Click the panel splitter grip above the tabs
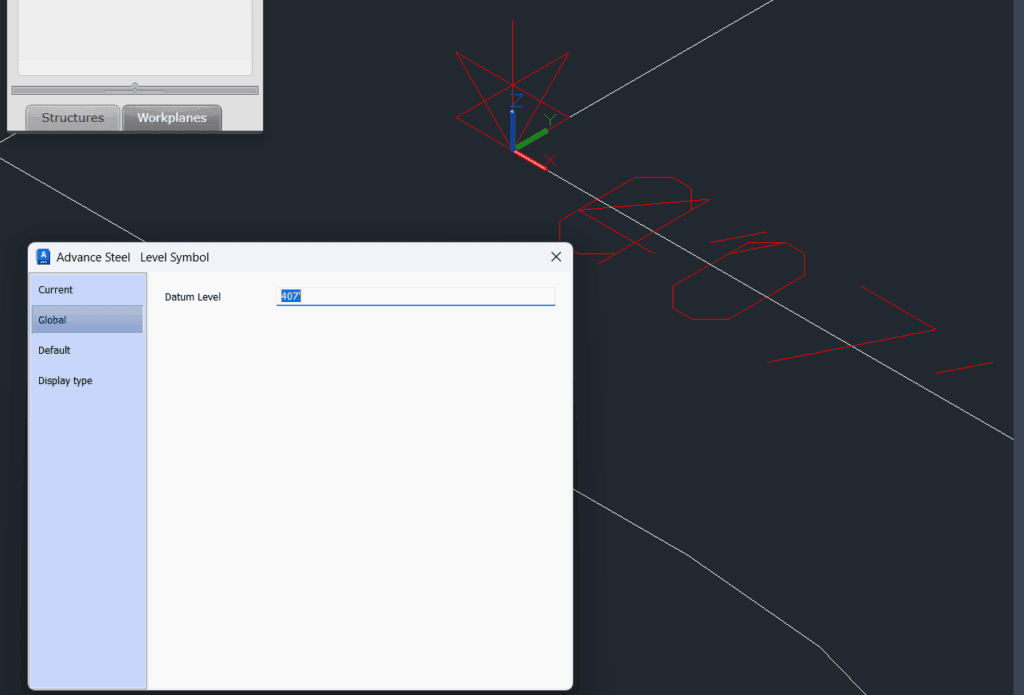This screenshot has width=1024, height=695. pos(135,89)
